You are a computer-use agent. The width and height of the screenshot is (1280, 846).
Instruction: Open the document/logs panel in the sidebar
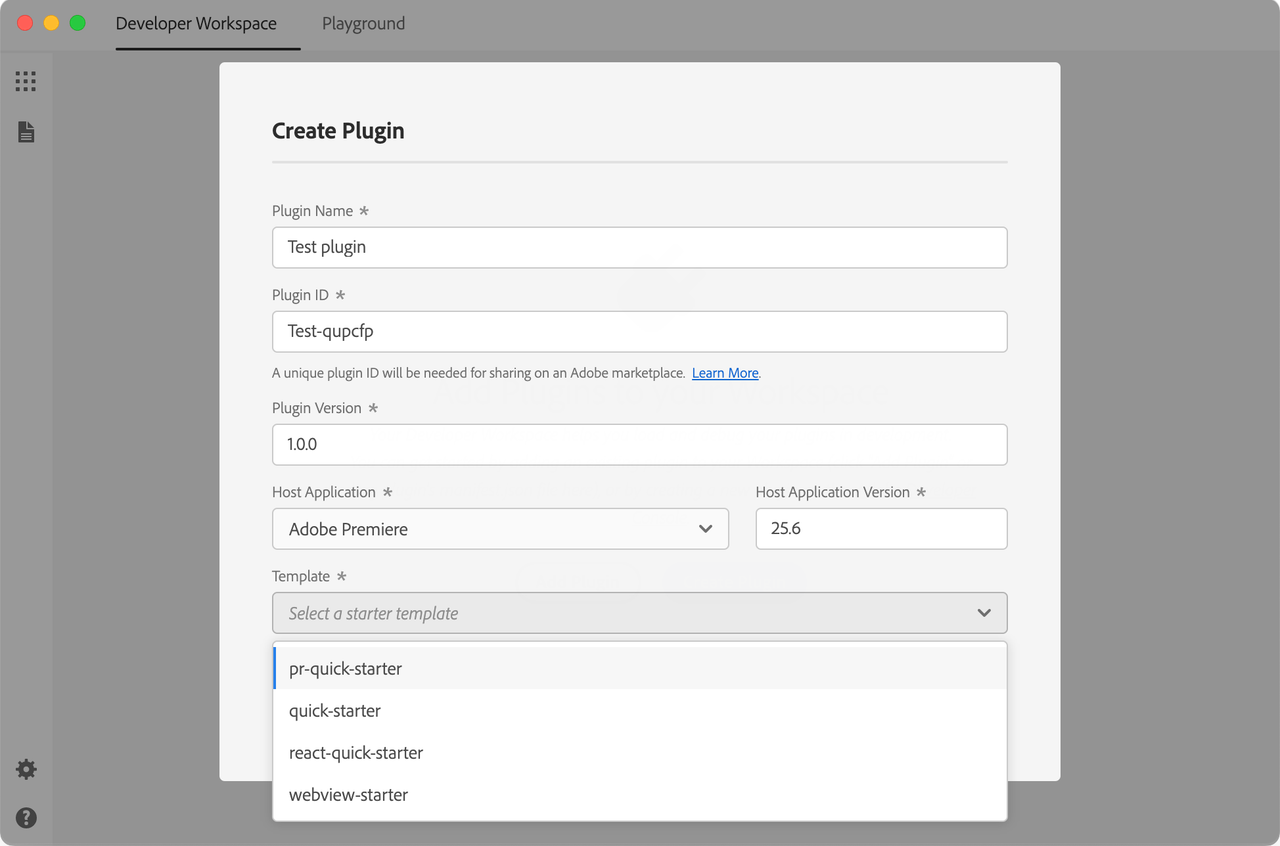click(x=26, y=131)
